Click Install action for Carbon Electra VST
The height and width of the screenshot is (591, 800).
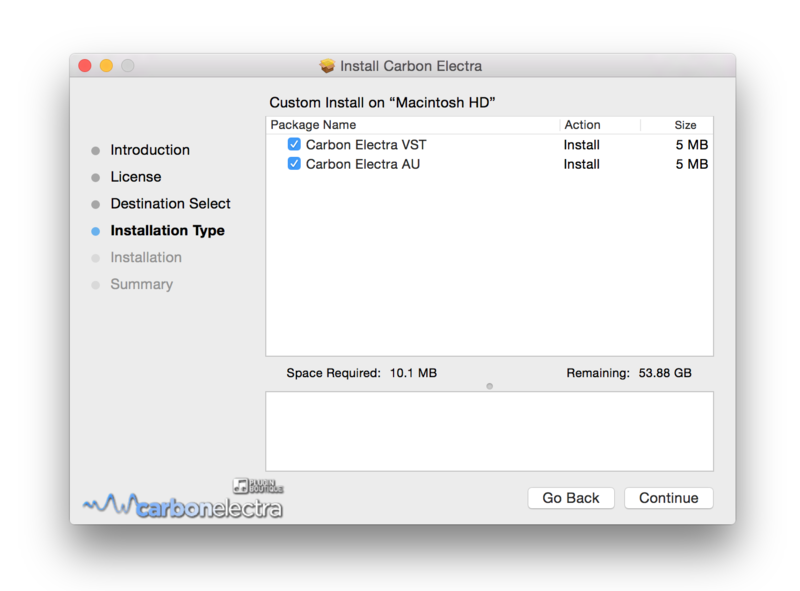tap(581, 145)
